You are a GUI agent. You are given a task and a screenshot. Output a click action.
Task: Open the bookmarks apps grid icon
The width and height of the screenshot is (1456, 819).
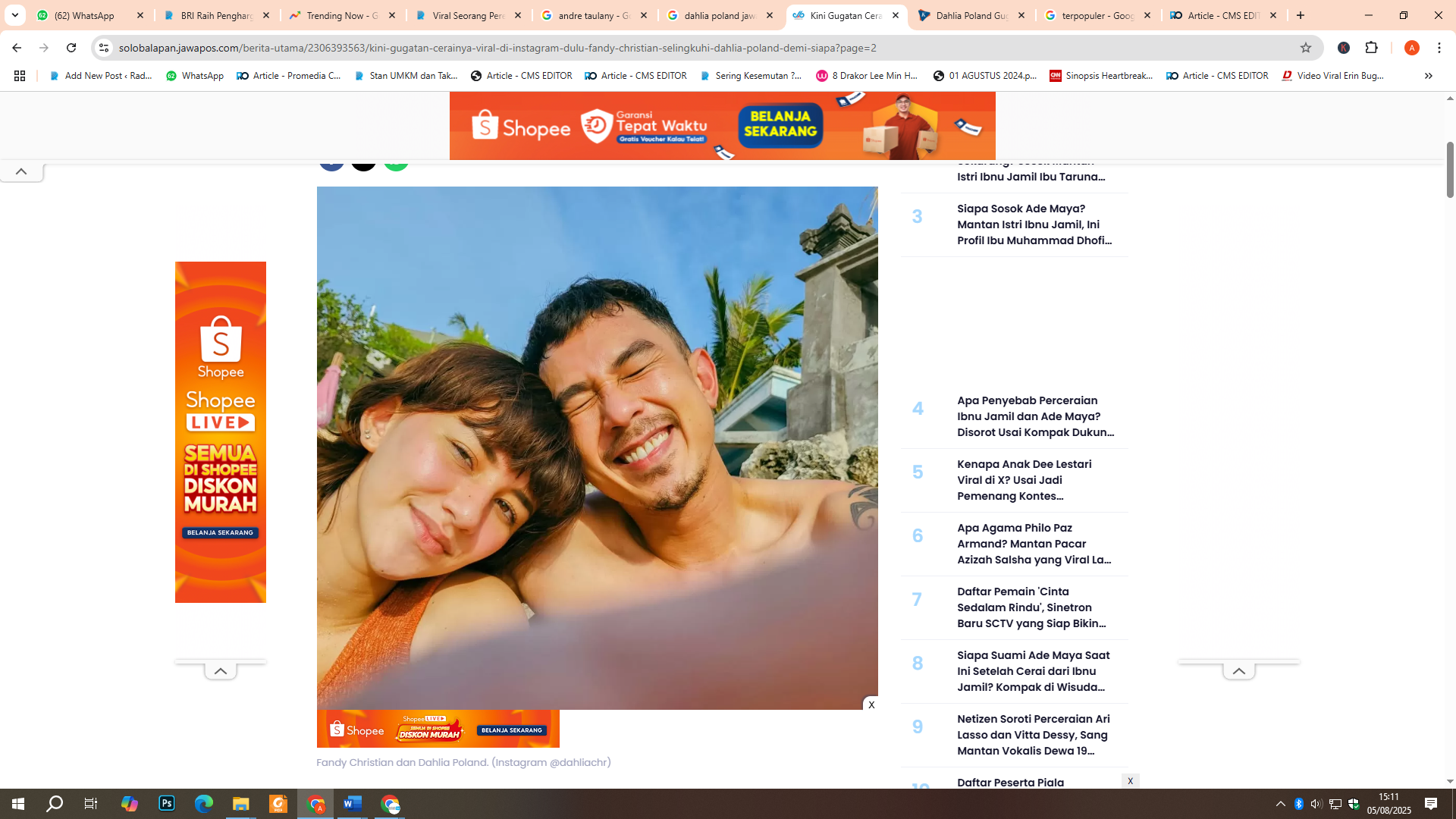20,76
